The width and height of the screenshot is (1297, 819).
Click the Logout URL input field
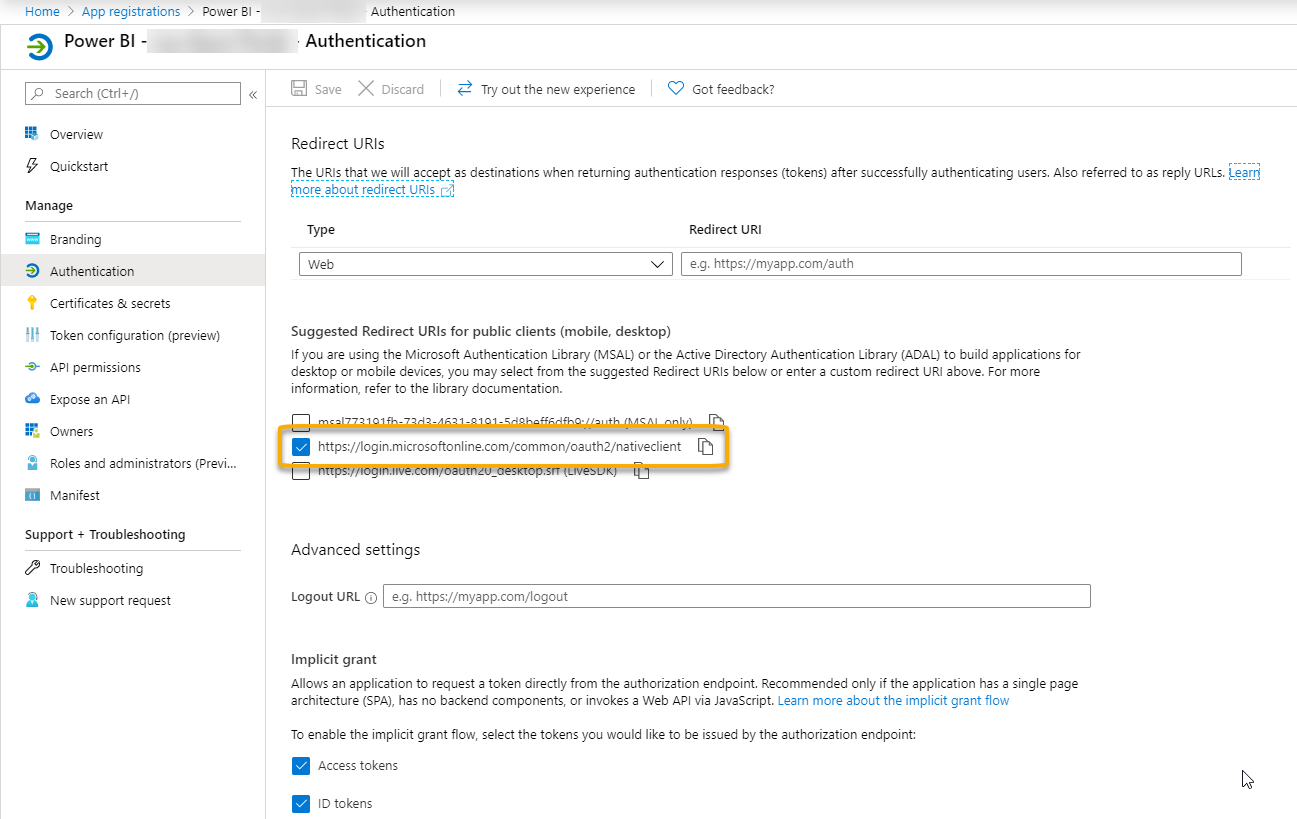pyautogui.click(x=737, y=596)
